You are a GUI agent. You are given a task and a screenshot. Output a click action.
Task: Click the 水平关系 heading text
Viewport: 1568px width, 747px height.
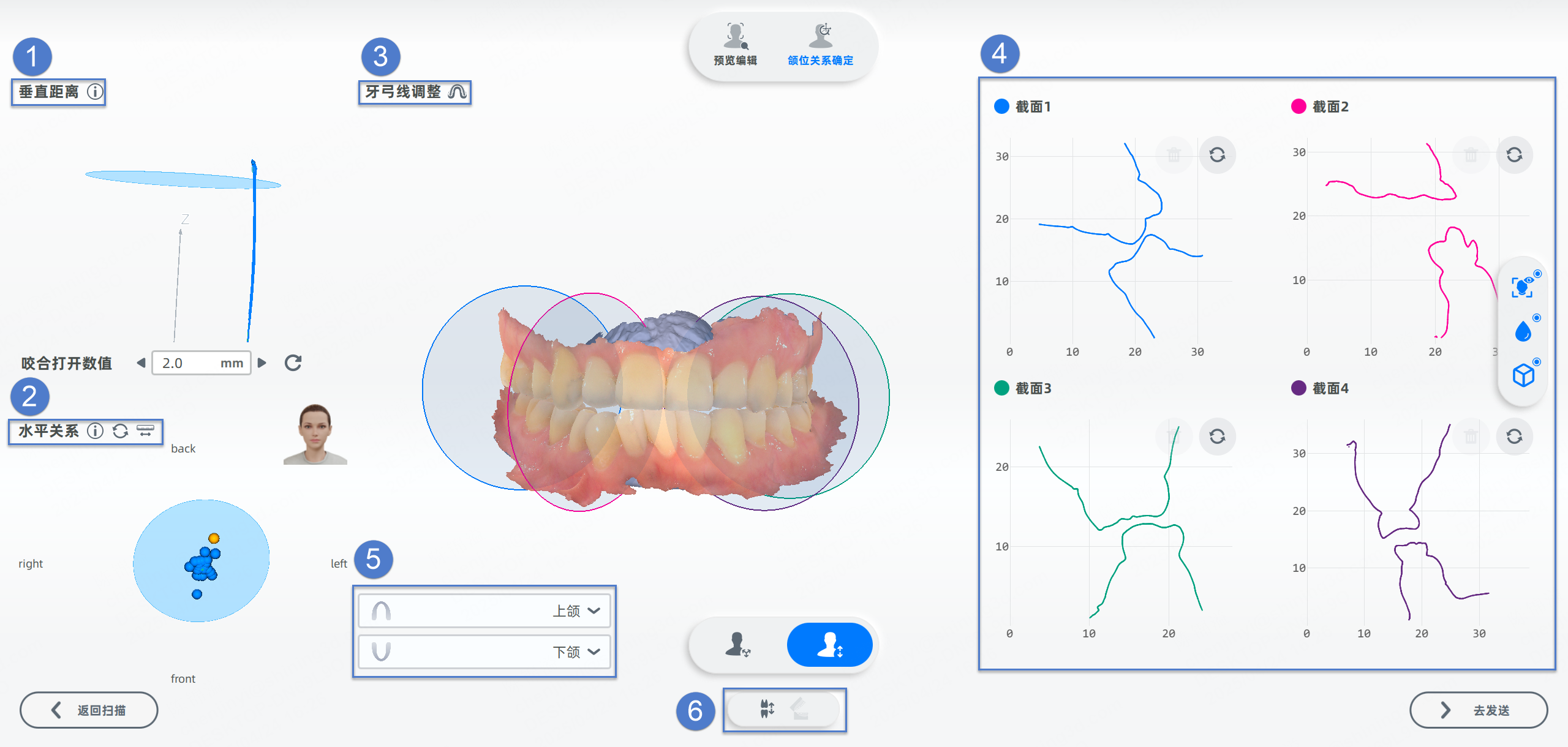click(49, 431)
